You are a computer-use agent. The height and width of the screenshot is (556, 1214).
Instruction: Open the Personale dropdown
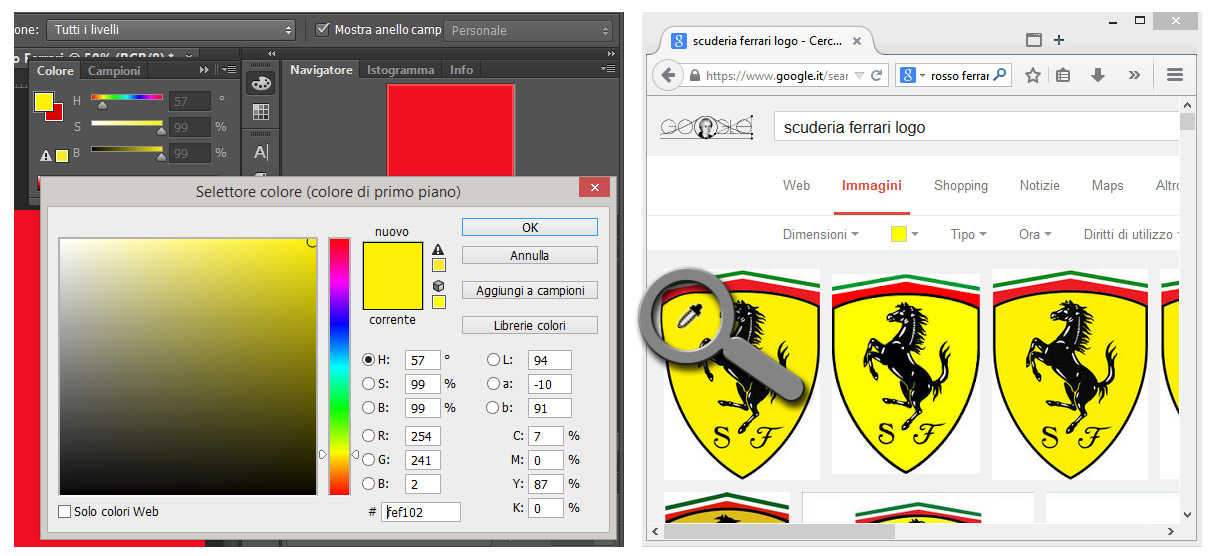528,30
